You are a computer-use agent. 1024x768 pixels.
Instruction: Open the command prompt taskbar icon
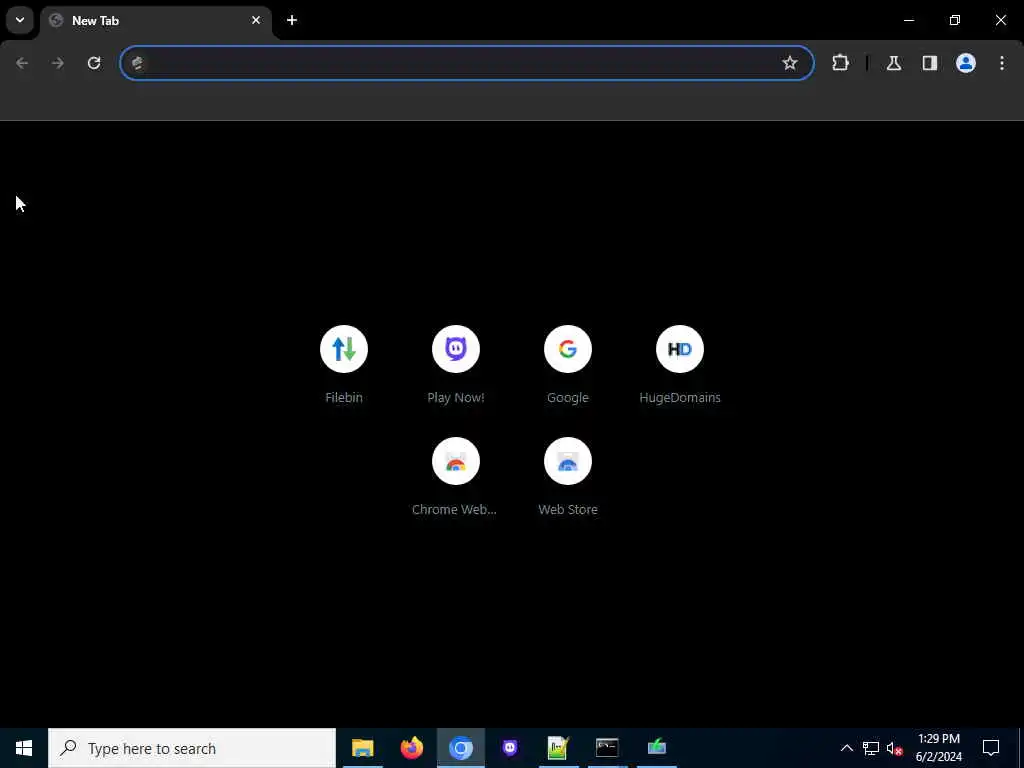tap(607, 748)
